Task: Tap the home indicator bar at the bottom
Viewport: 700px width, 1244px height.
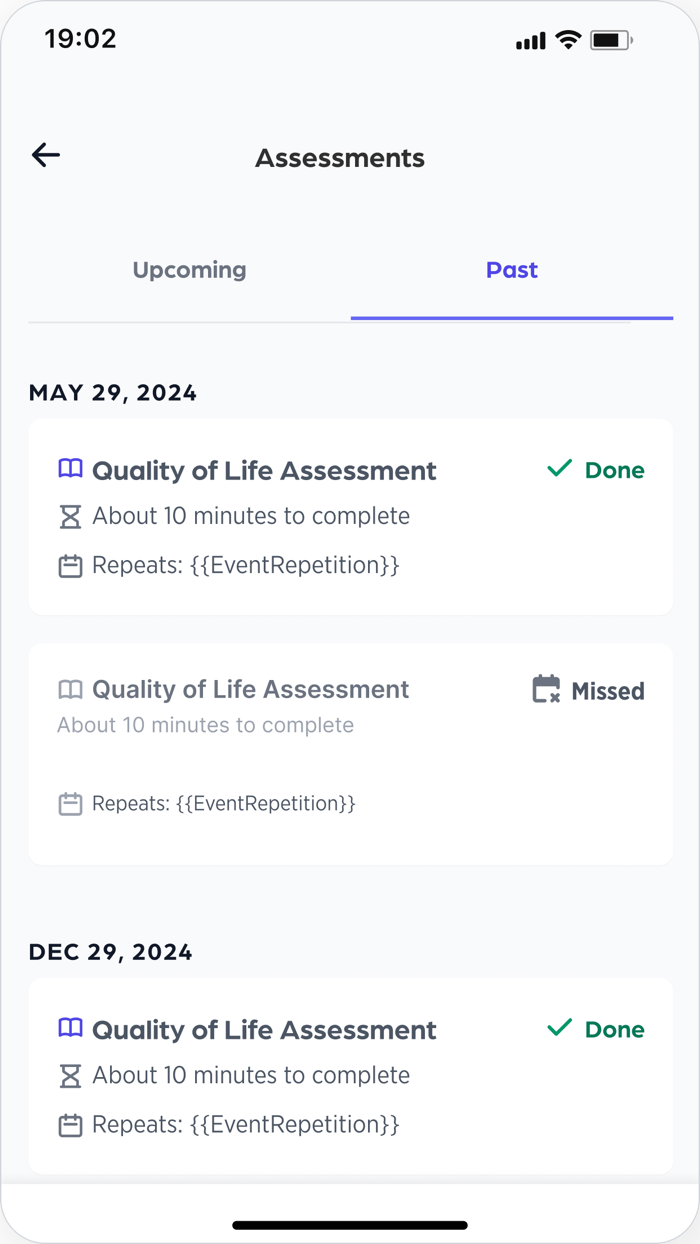Action: pyautogui.click(x=350, y=1224)
